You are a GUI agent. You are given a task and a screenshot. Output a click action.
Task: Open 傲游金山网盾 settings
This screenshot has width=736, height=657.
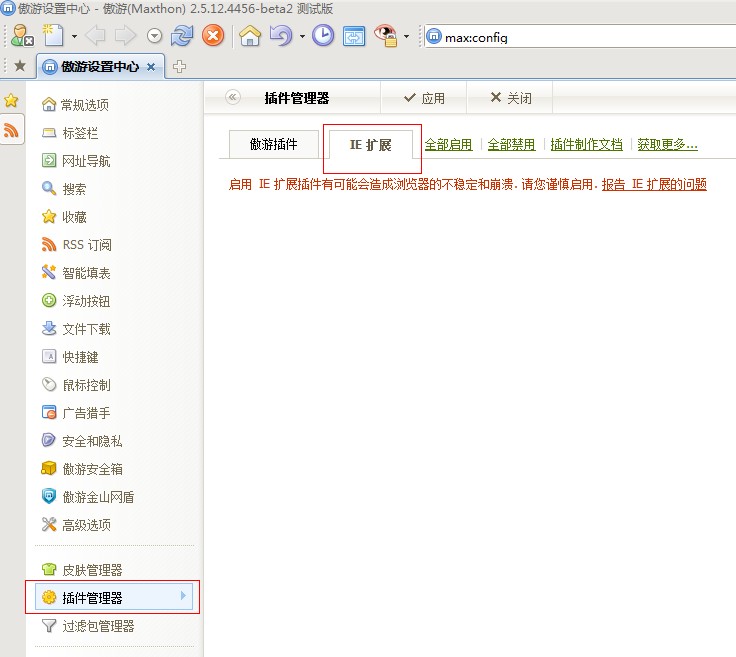pyautogui.click(x=88, y=497)
